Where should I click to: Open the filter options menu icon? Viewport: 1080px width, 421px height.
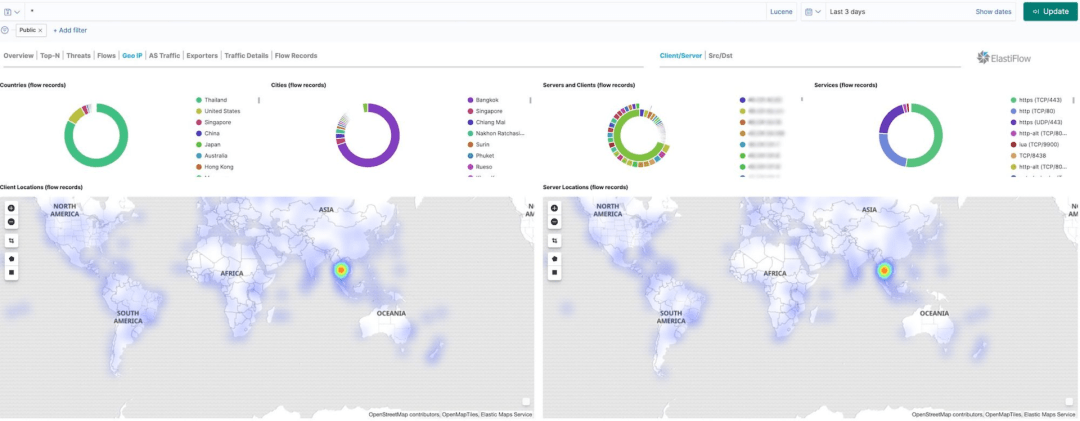point(5,30)
